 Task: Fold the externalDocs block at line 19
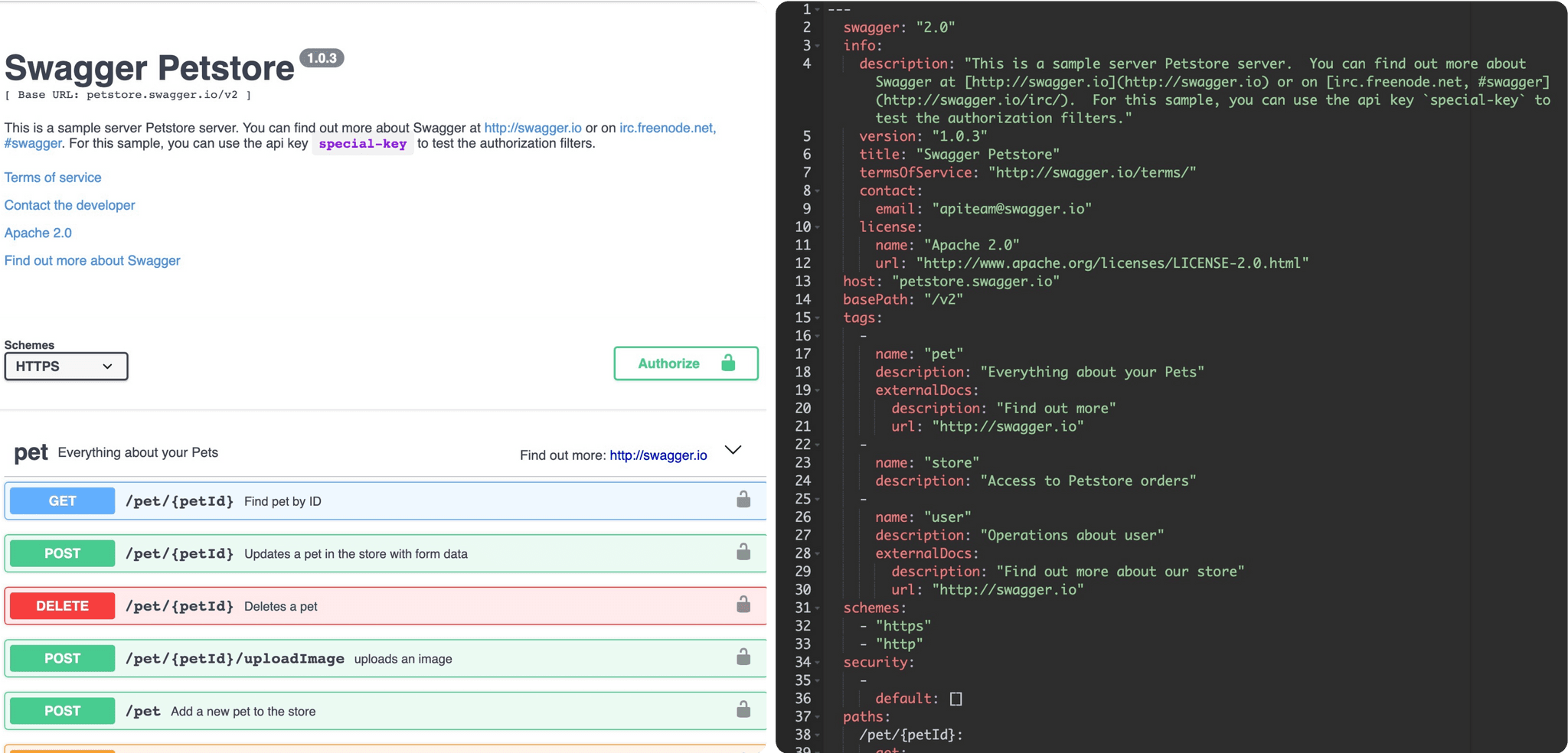[818, 391]
